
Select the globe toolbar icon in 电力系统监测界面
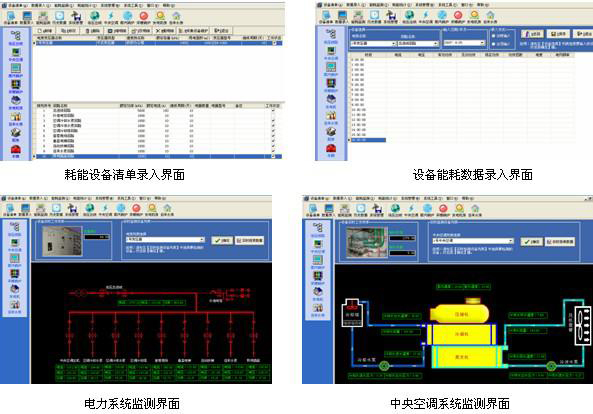[90, 208]
